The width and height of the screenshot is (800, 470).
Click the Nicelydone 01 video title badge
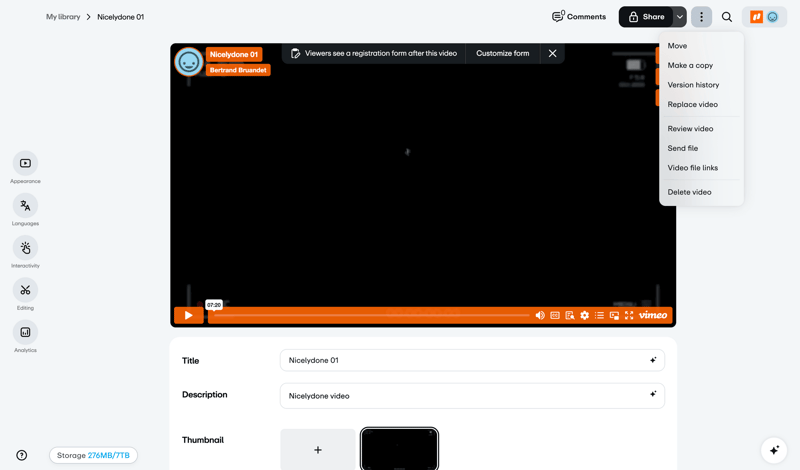(x=234, y=54)
